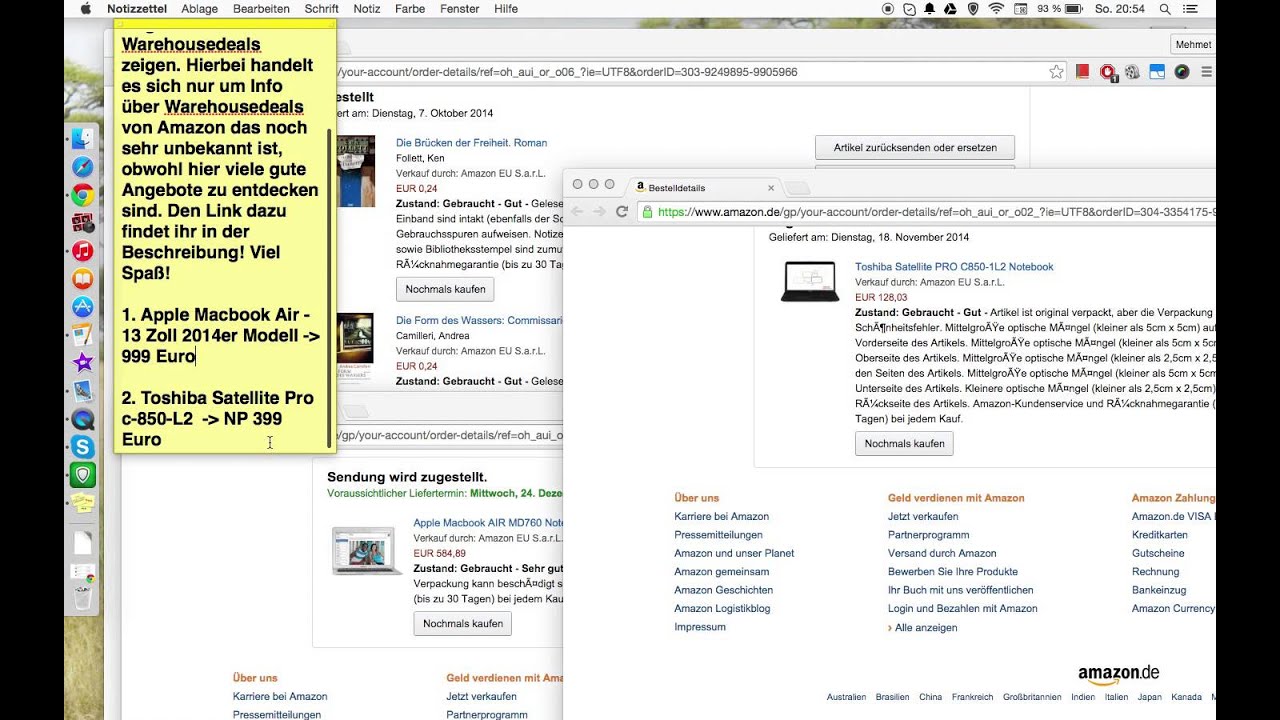Open iTunes music app in dock
The width and height of the screenshot is (1280, 720).
point(83,251)
